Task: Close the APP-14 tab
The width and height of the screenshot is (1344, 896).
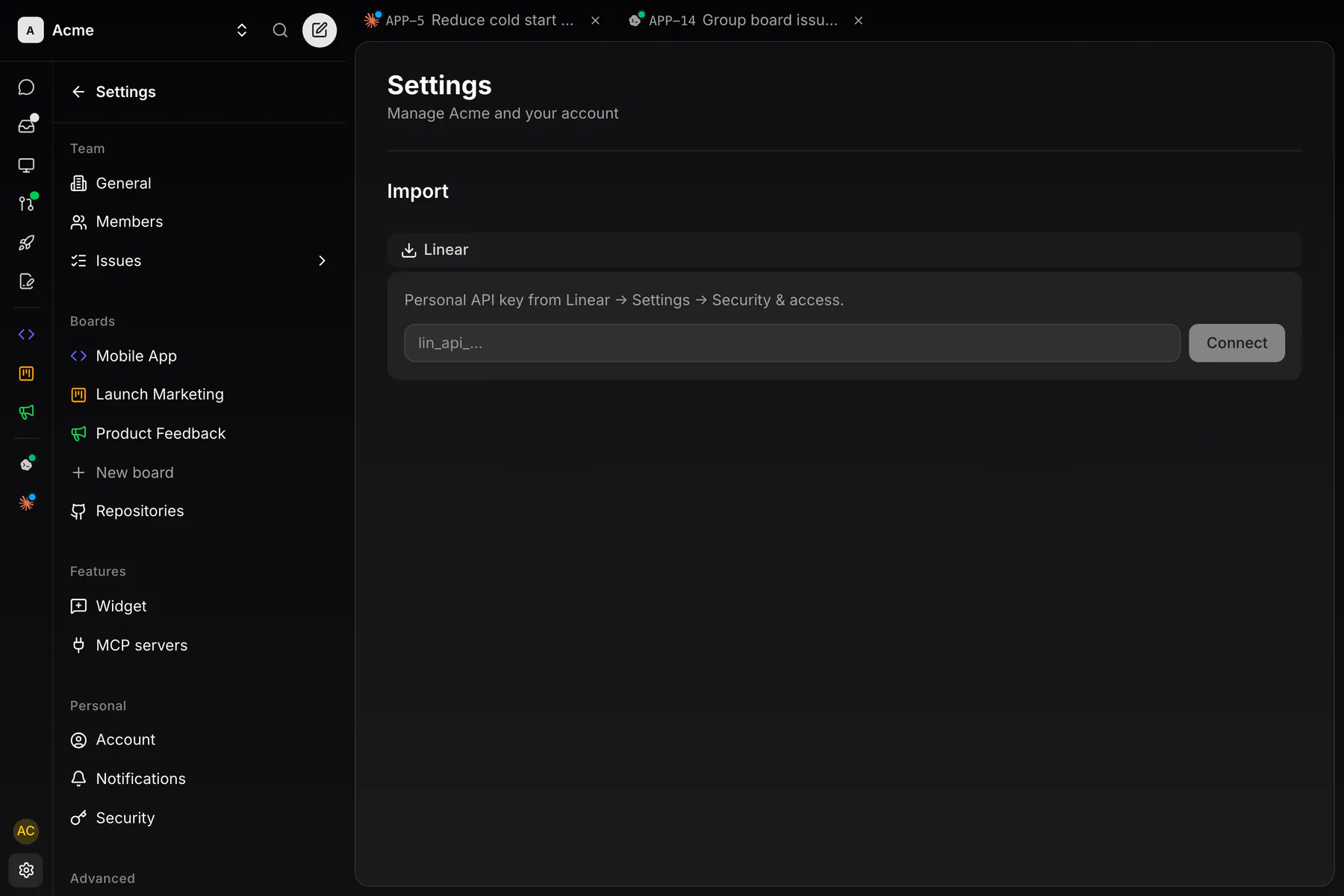Action: (859, 21)
